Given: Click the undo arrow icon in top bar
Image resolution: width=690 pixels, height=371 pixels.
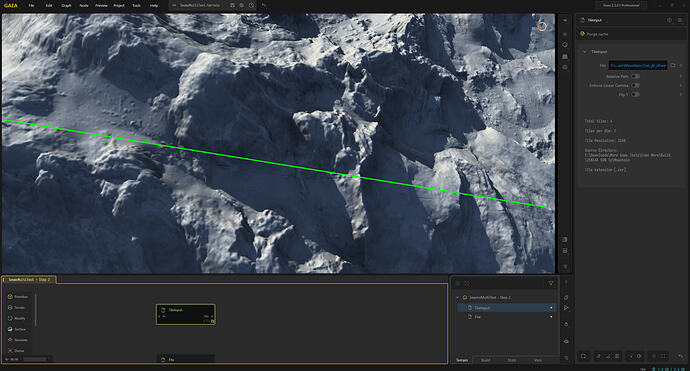Looking at the screenshot, I should tap(264, 5).
